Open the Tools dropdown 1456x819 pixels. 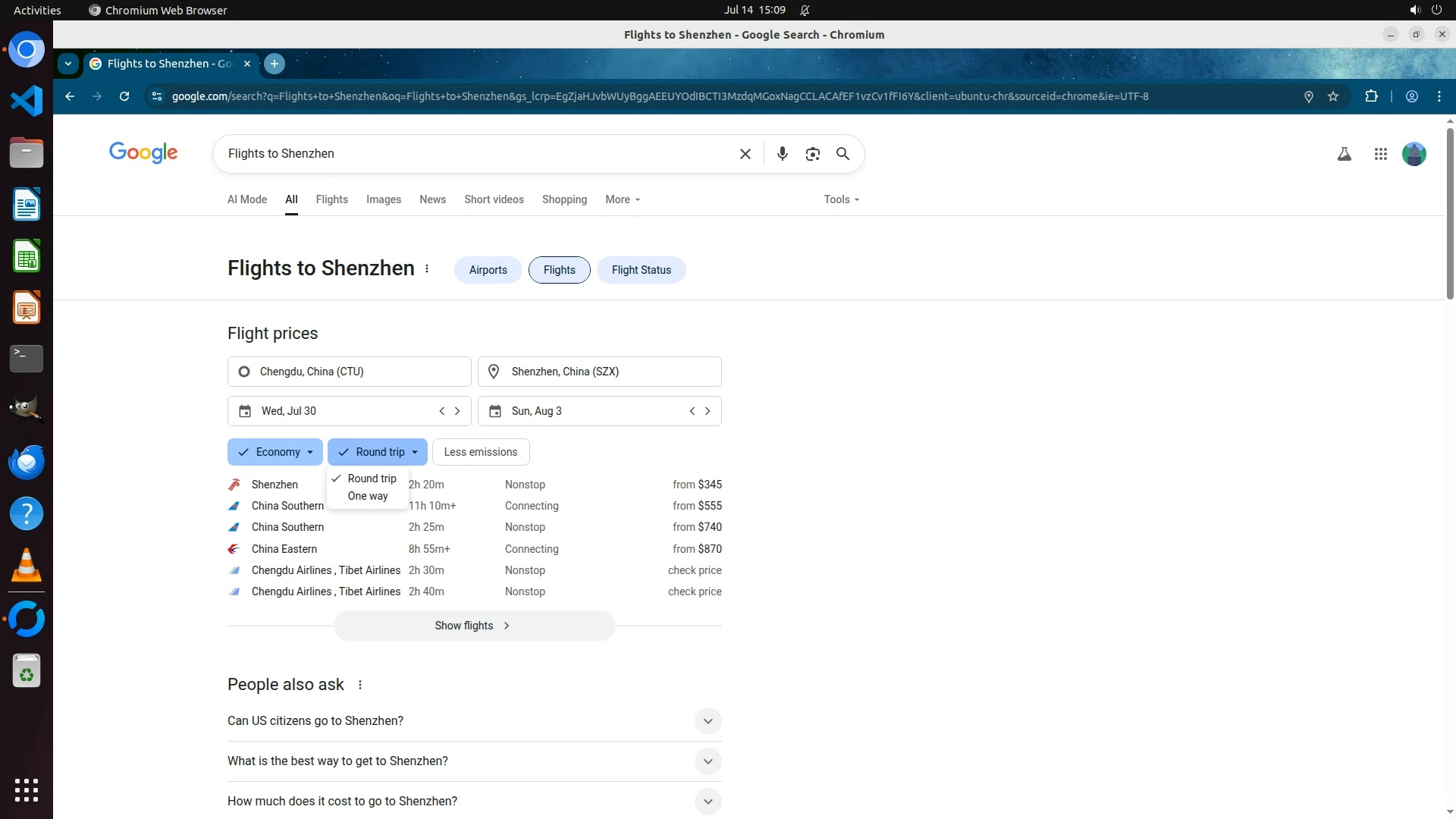pyautogui.click(x=841, y=199)
